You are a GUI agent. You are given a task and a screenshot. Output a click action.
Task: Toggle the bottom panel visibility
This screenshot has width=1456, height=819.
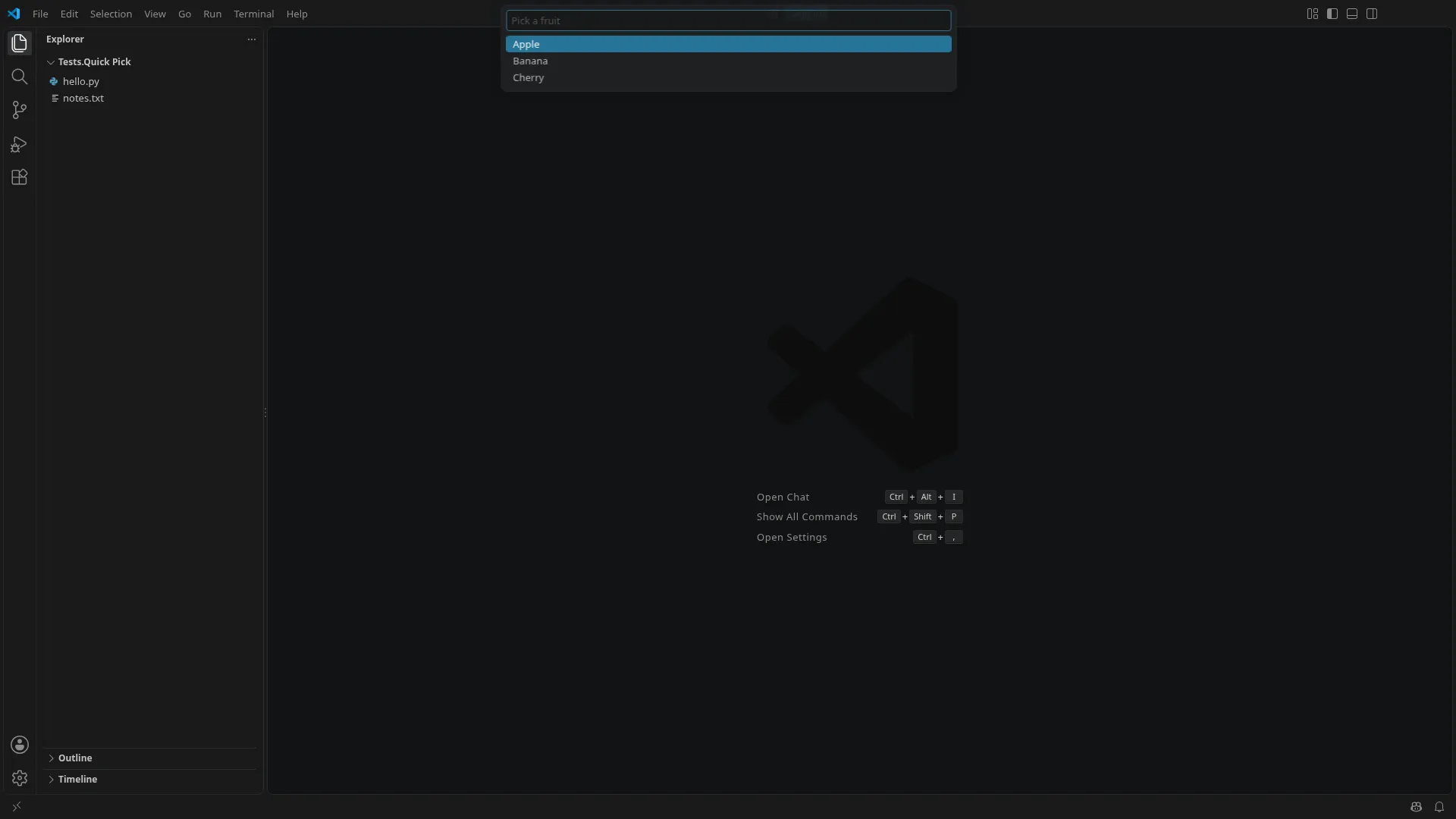[1352, 14]
